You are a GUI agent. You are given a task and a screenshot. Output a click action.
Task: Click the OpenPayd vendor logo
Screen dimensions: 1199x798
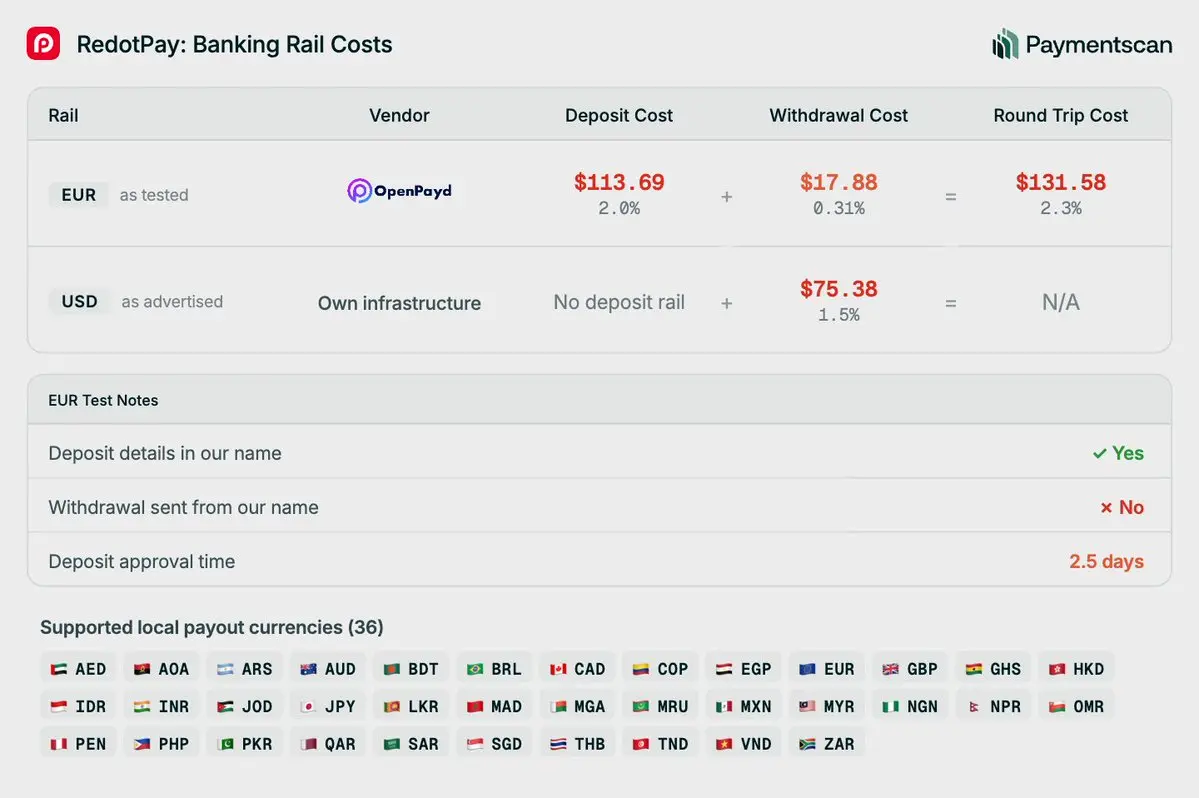tap(399, 190)
